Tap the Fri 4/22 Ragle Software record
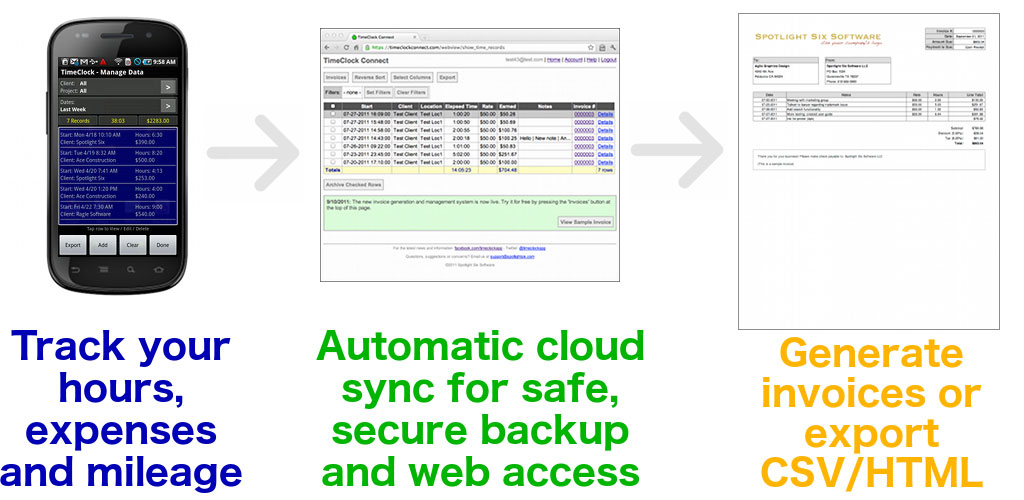This screenshot has height=500, width=1024. click(x=118, y=210)
